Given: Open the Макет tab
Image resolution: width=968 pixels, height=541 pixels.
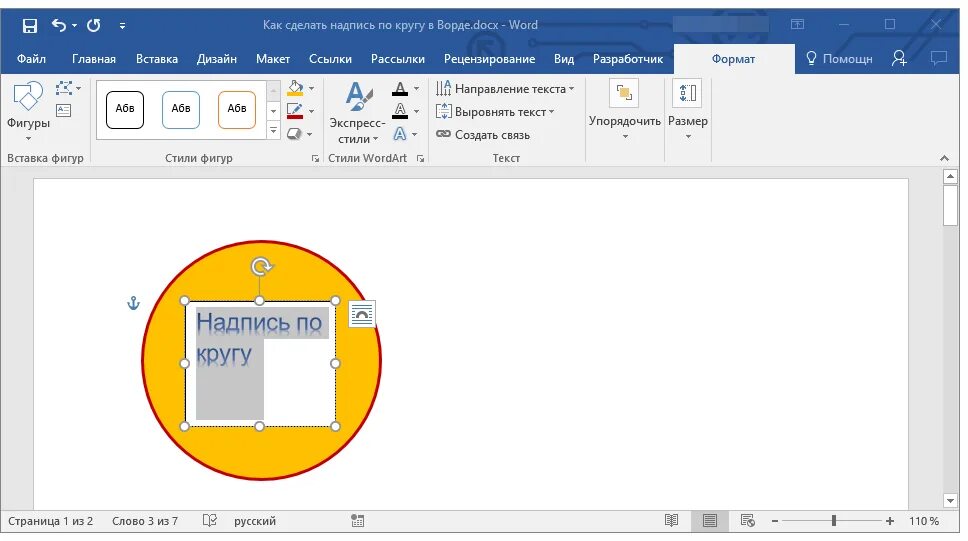Looking at the screenshot, I should pos(273,59).
